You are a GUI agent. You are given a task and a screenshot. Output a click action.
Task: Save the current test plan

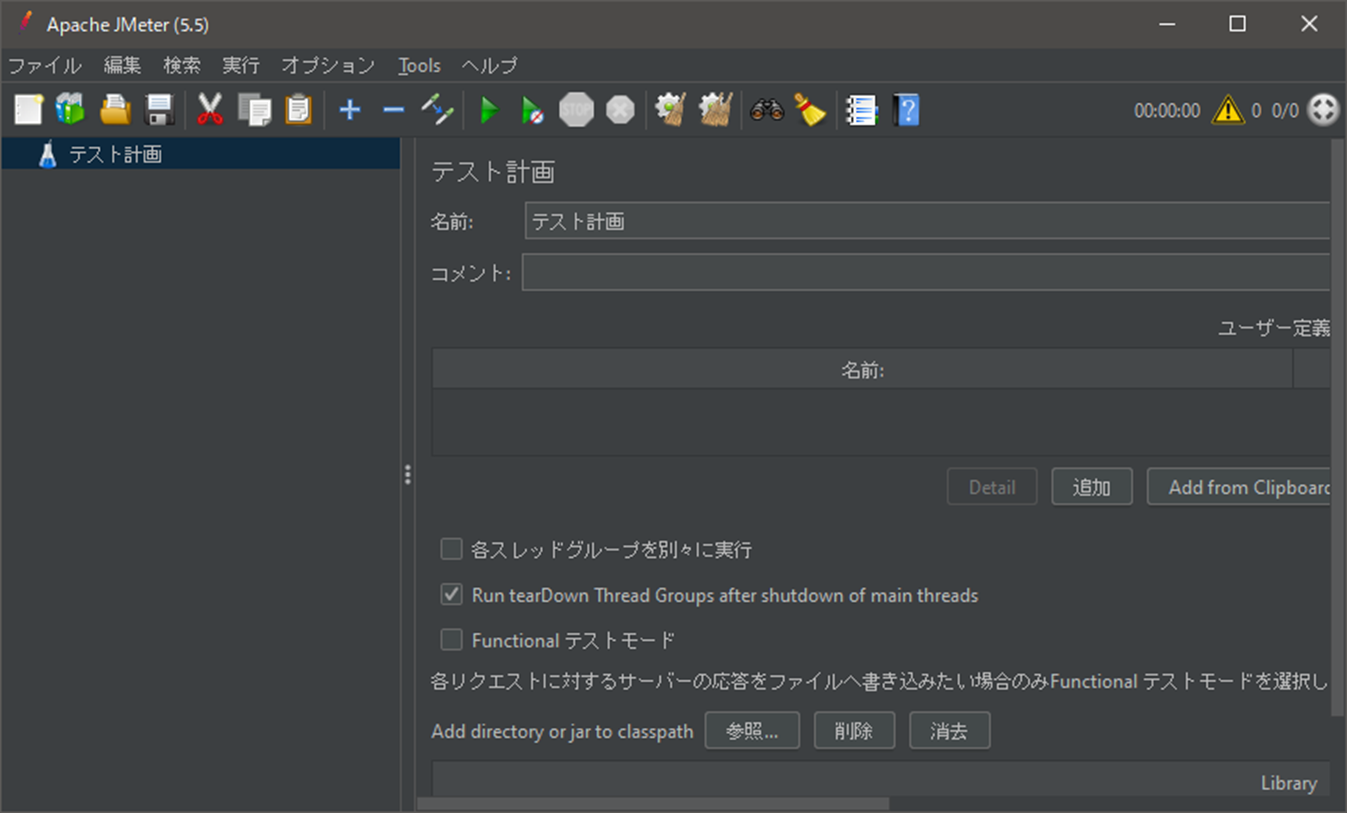(x=157, y=110)
